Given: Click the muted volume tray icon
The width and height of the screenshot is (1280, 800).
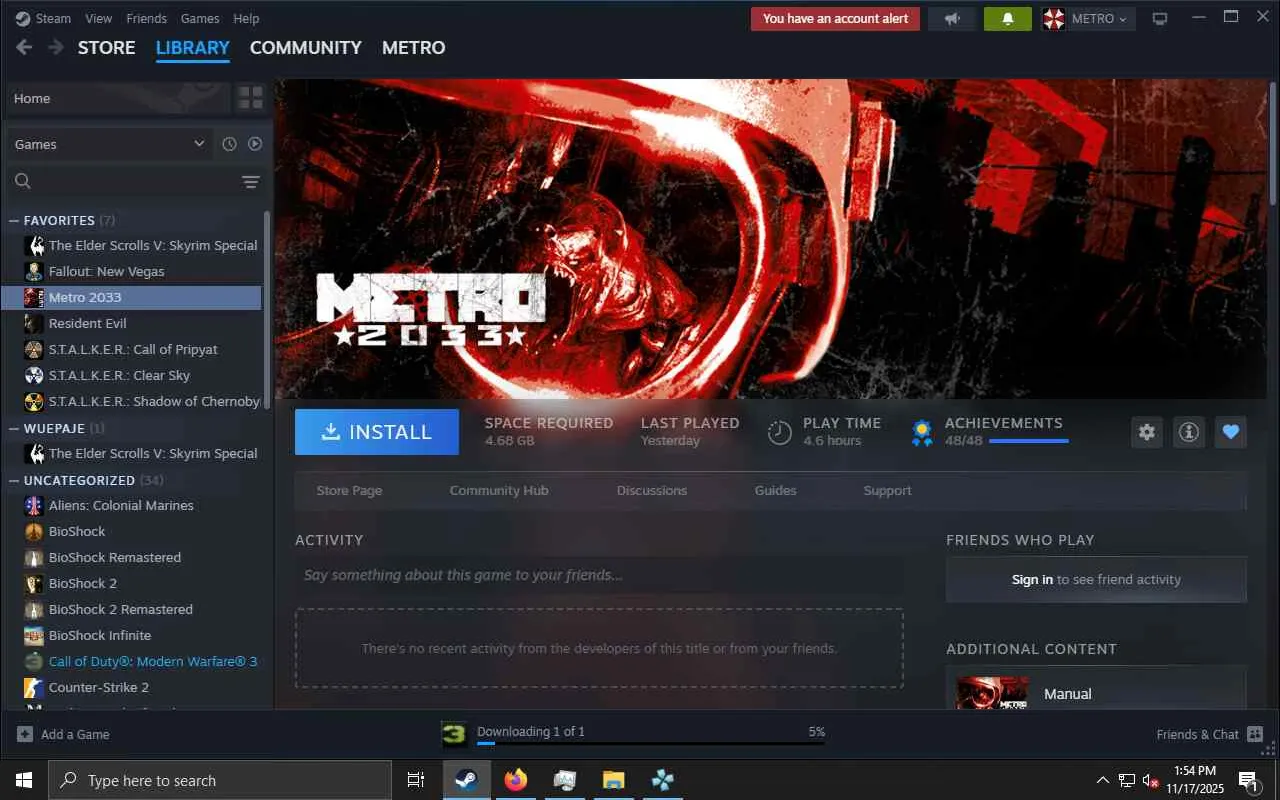Looking at the screenshot, I should 1151,780.
